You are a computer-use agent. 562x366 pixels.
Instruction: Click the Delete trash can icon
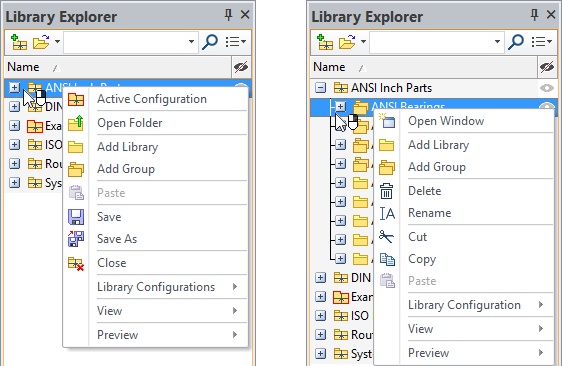click(386, 191)
